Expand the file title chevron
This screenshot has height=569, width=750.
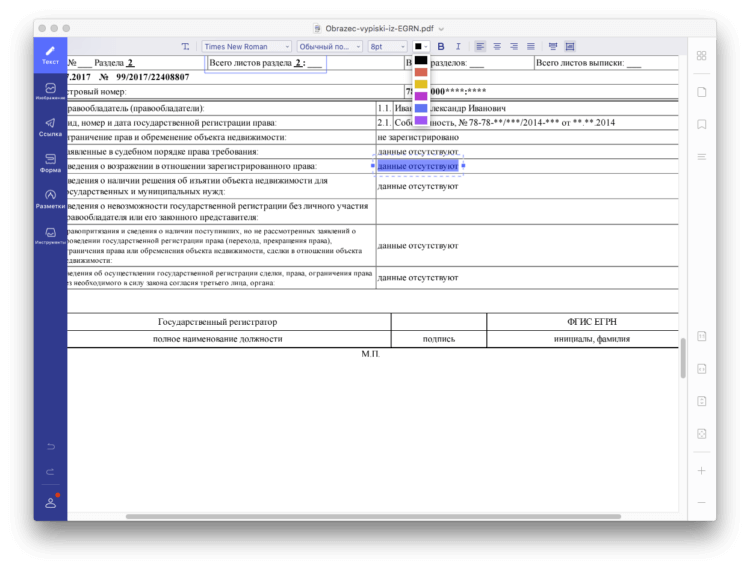[x=441, y=29]
